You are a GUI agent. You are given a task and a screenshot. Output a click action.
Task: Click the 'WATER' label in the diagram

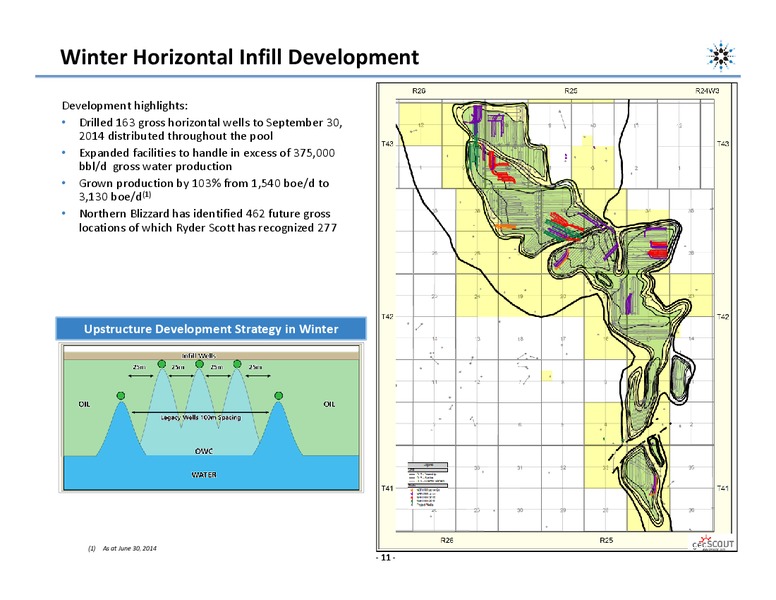(204, 474)
